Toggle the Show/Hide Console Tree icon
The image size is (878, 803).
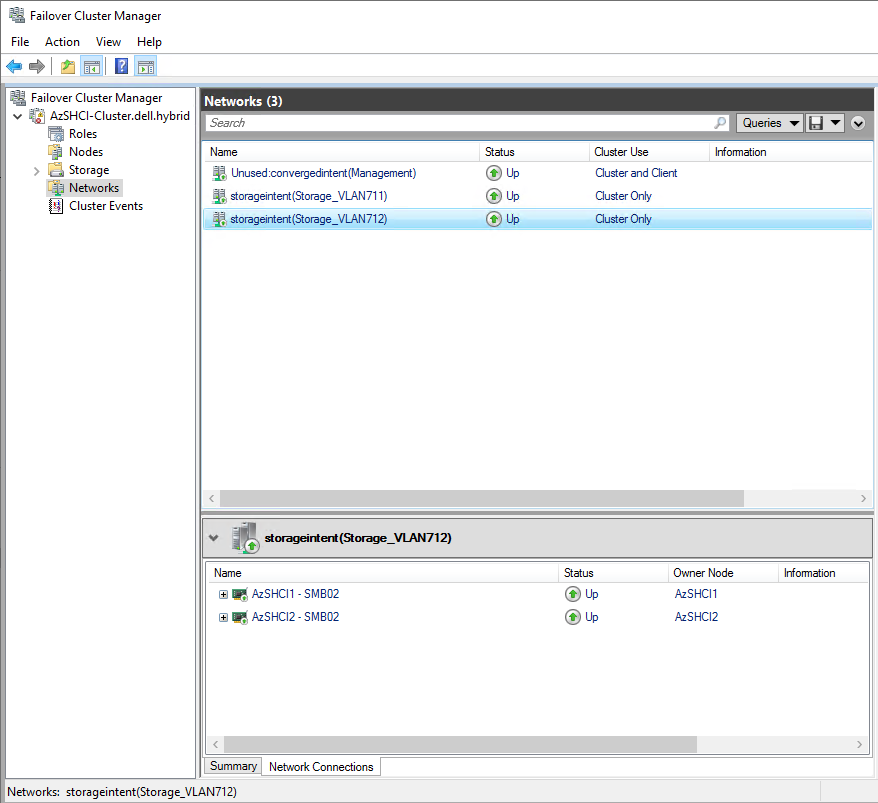(91, 67)
